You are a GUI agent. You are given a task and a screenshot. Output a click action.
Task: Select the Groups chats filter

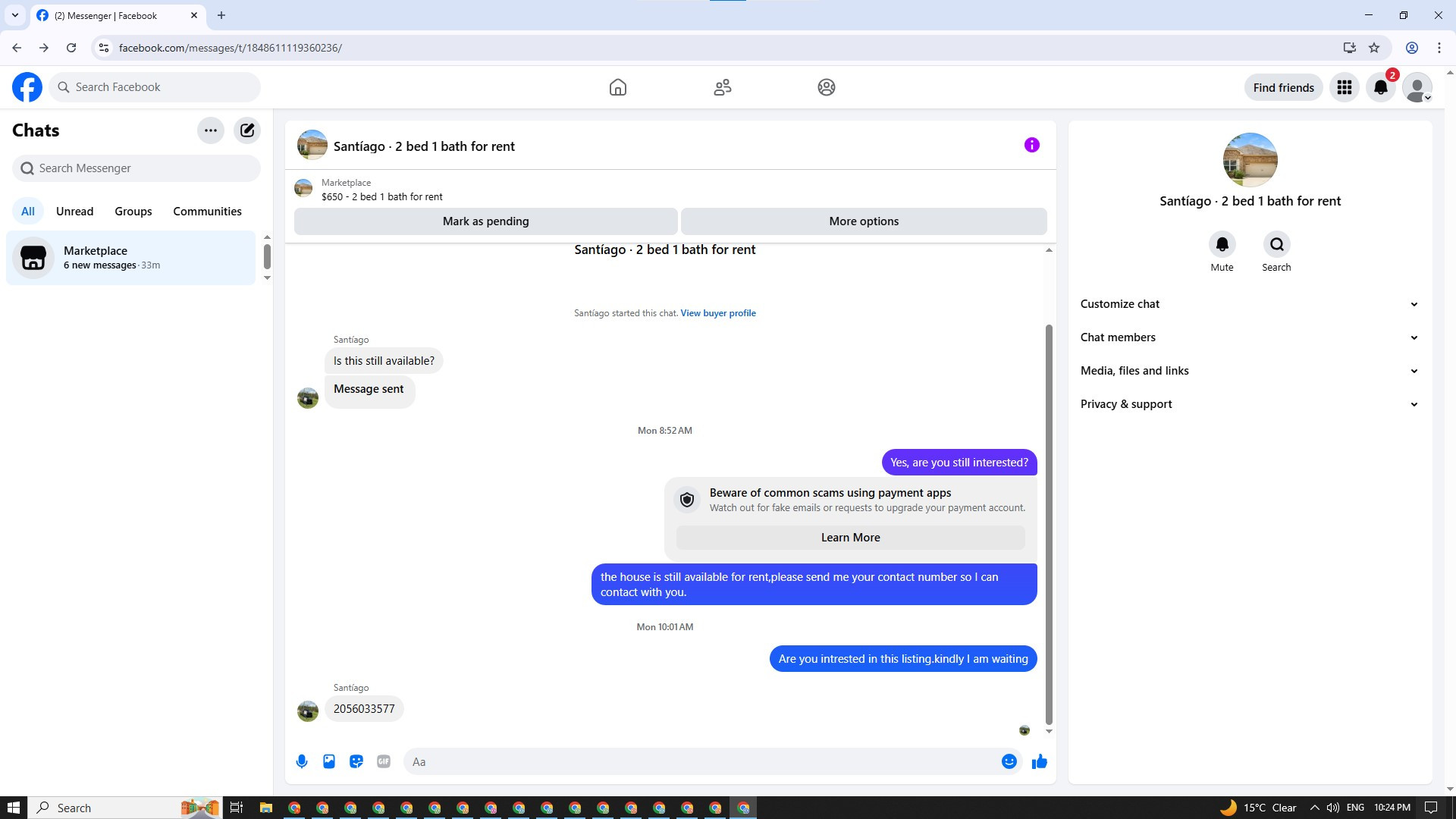click(x=133, y=212)
